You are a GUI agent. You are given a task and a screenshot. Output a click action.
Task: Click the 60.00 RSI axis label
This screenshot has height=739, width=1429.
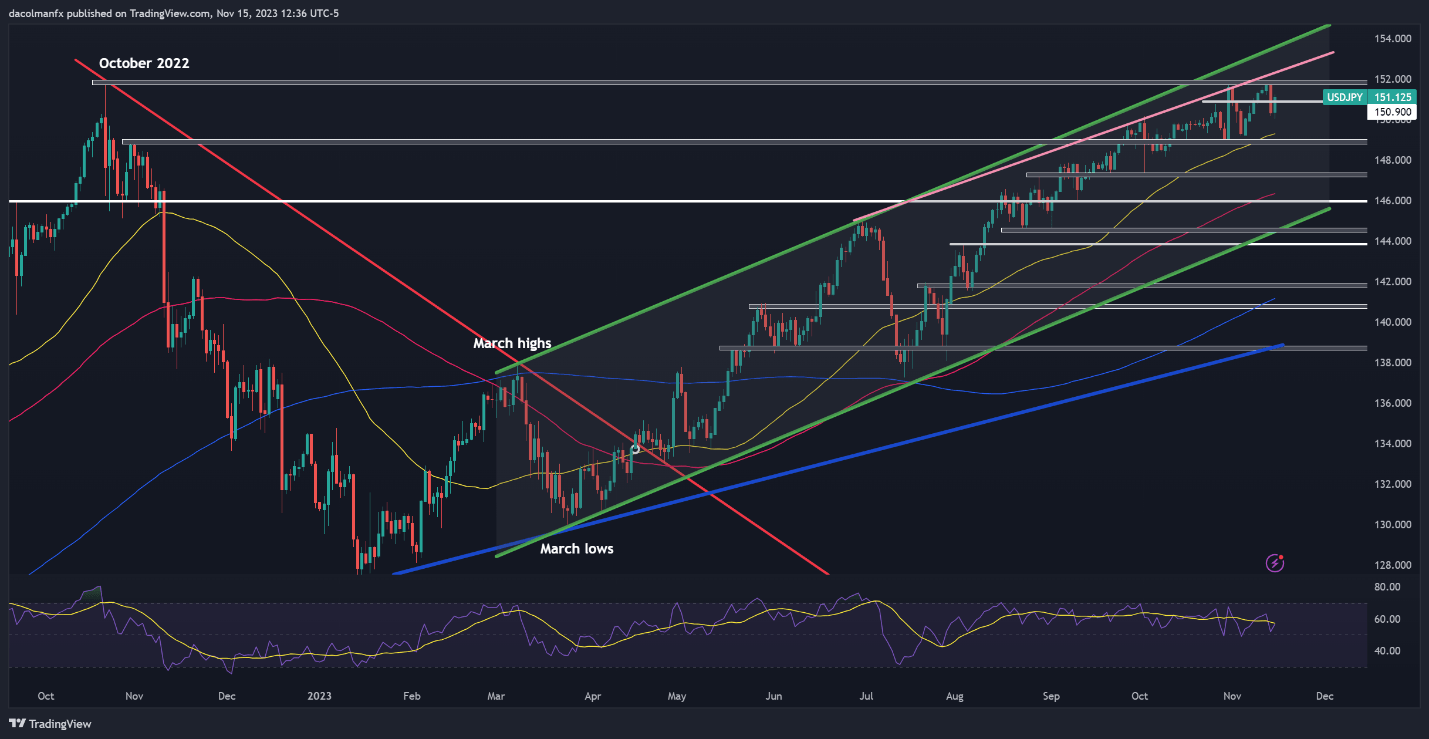[x=1386, y=620]
